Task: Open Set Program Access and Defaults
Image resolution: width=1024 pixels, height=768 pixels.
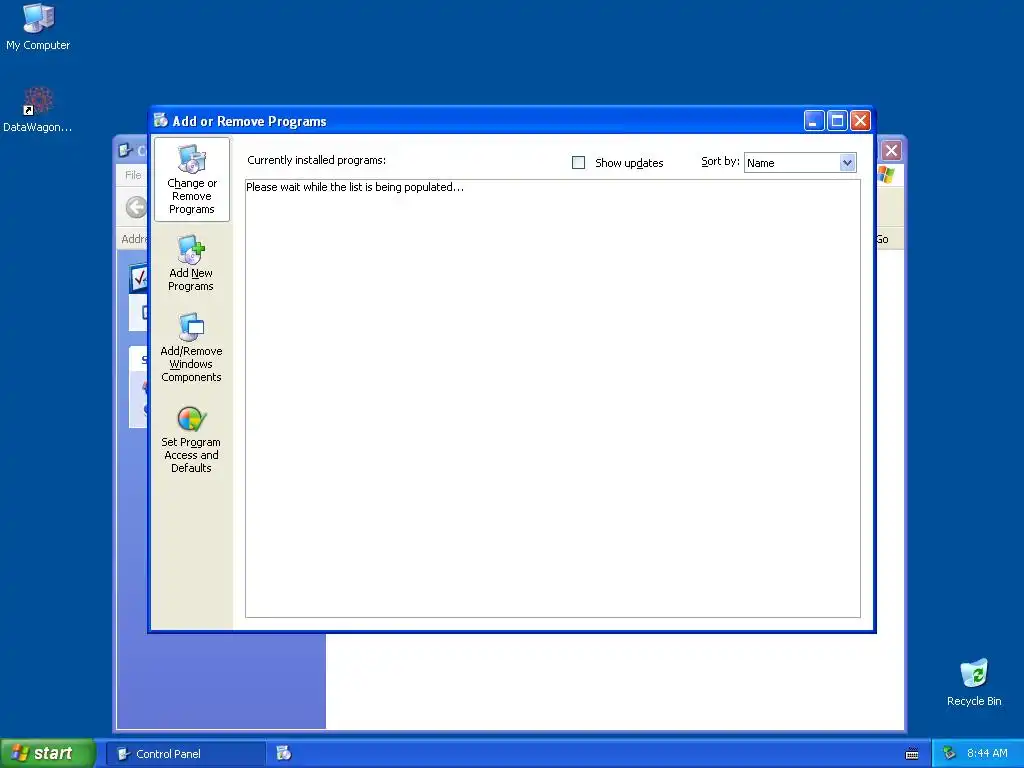Action: point(191,440)
